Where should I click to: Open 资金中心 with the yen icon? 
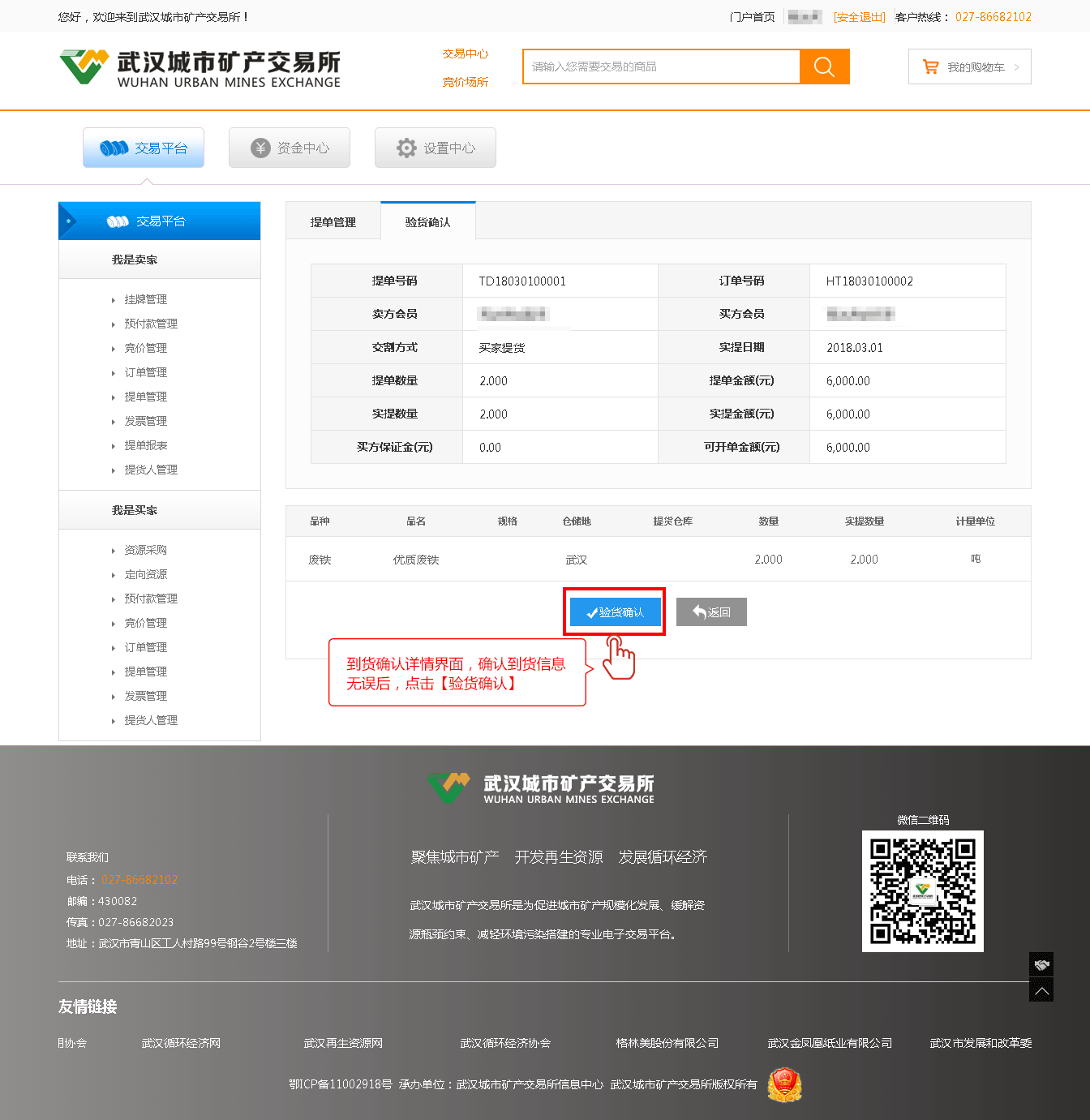tap(290, 148)
